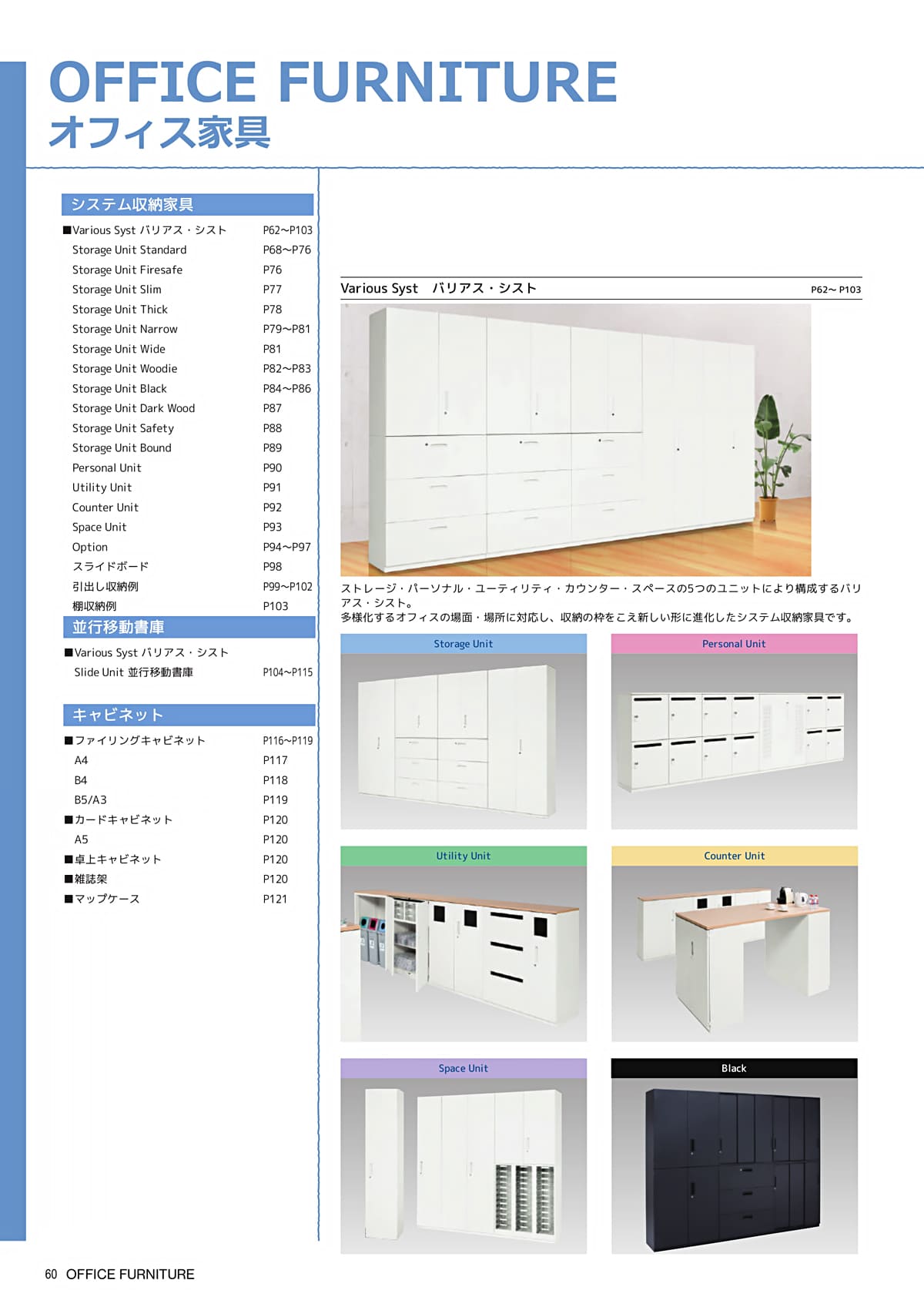
Task: Open the マップケース entry
Action: point(107,899)
